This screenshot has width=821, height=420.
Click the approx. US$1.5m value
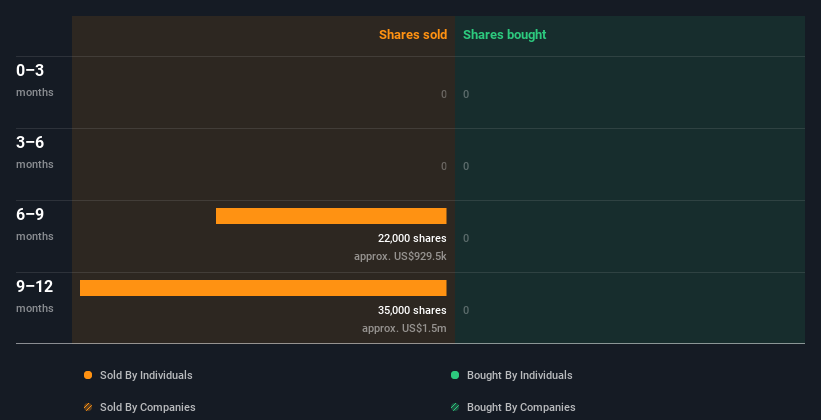pos(404,328)
